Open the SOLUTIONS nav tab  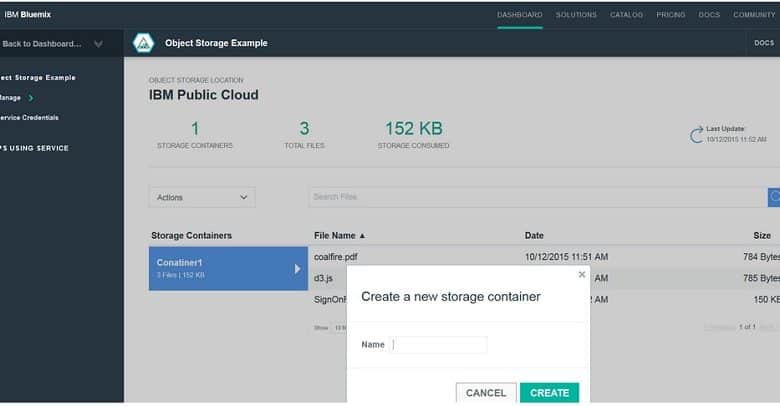576,15
